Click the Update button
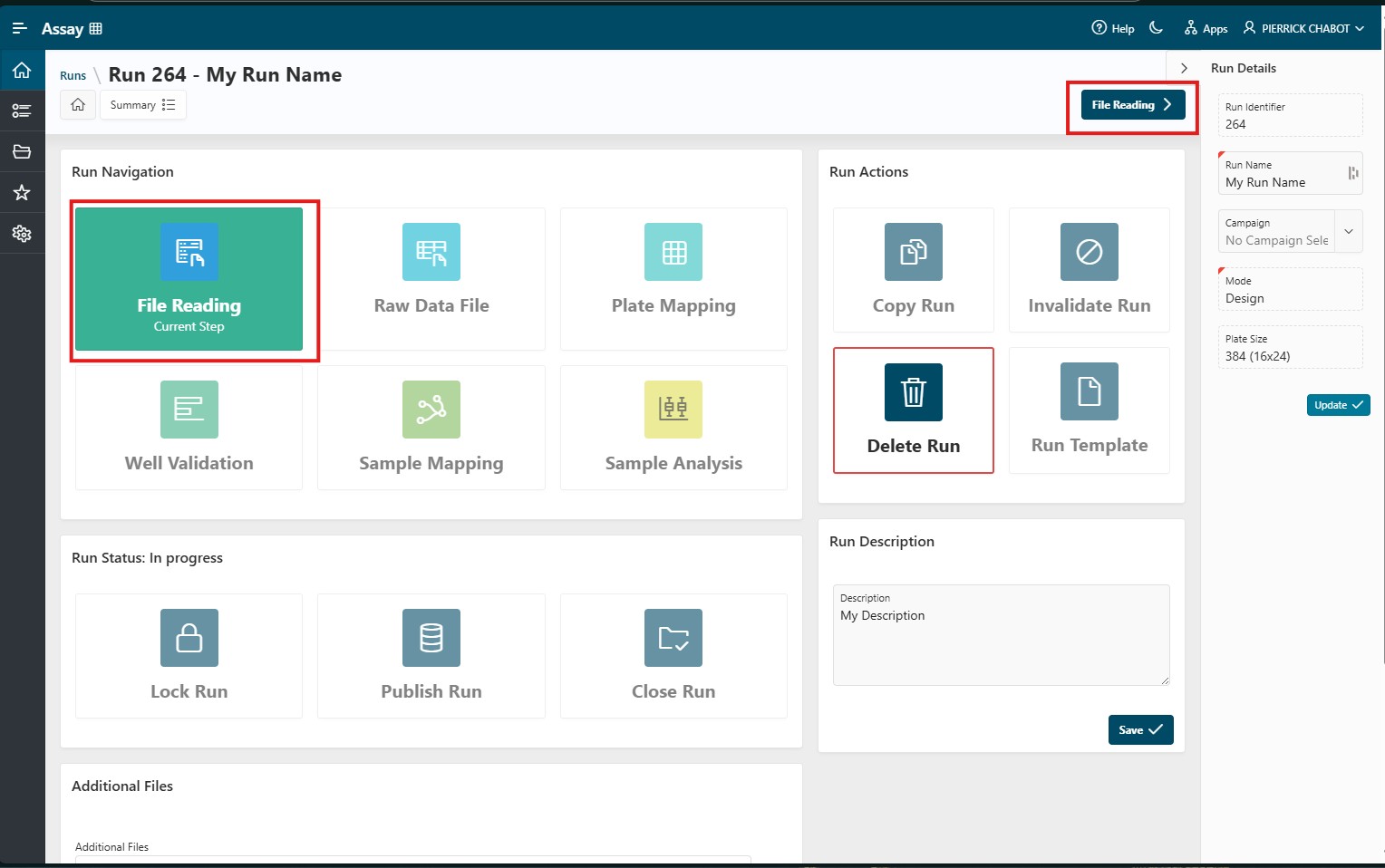The height and width of the screenshot is (868, 1385). point(1338,405)
